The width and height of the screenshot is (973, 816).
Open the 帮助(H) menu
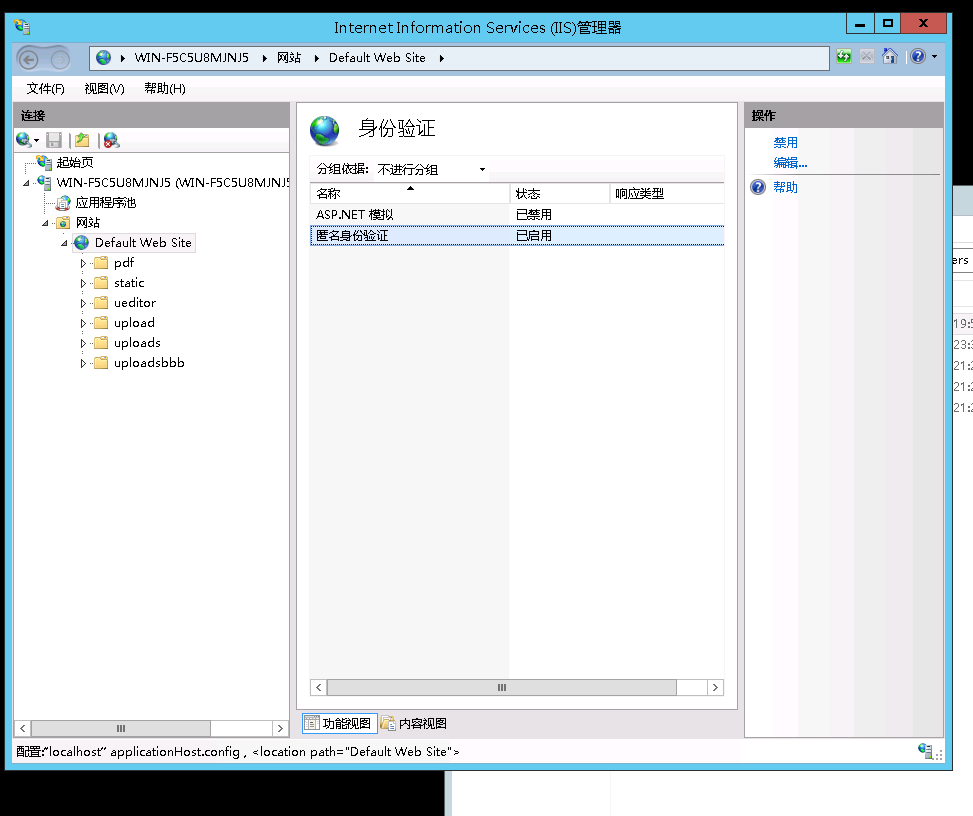coord(164,89)
